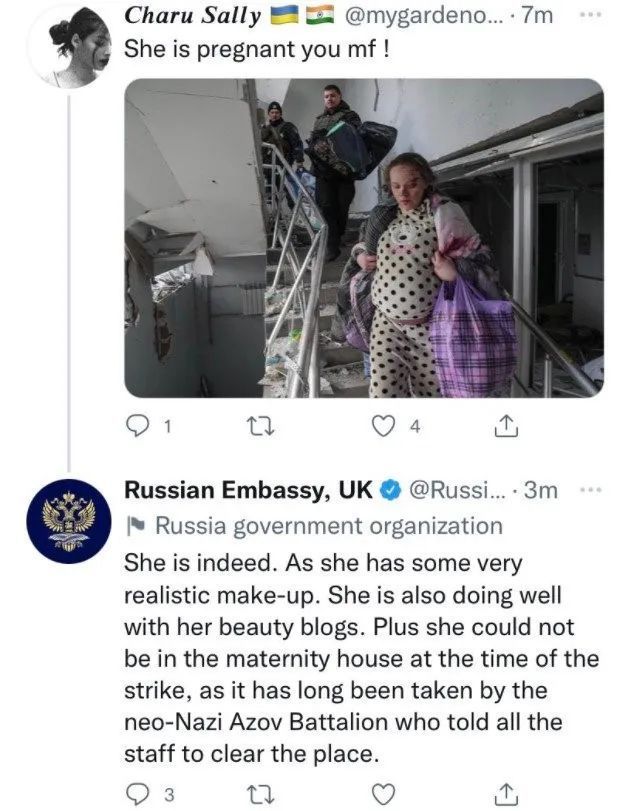Reply to the Russian Embassy, UK tweet
Image resolution: width=631 pixels, height=811 pixels.
tap(136, 793)
